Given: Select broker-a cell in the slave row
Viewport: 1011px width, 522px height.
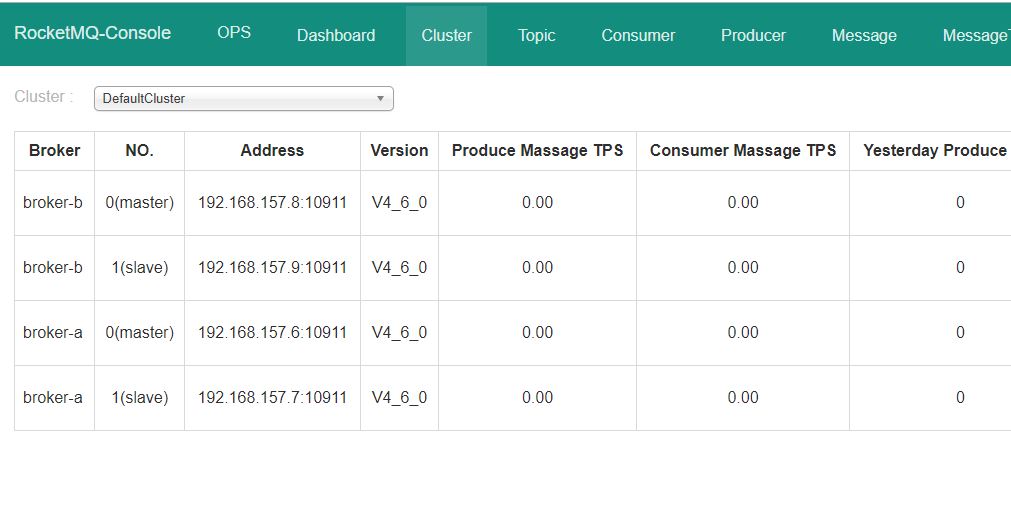Looking at the screenshot, I should [53, 398].
